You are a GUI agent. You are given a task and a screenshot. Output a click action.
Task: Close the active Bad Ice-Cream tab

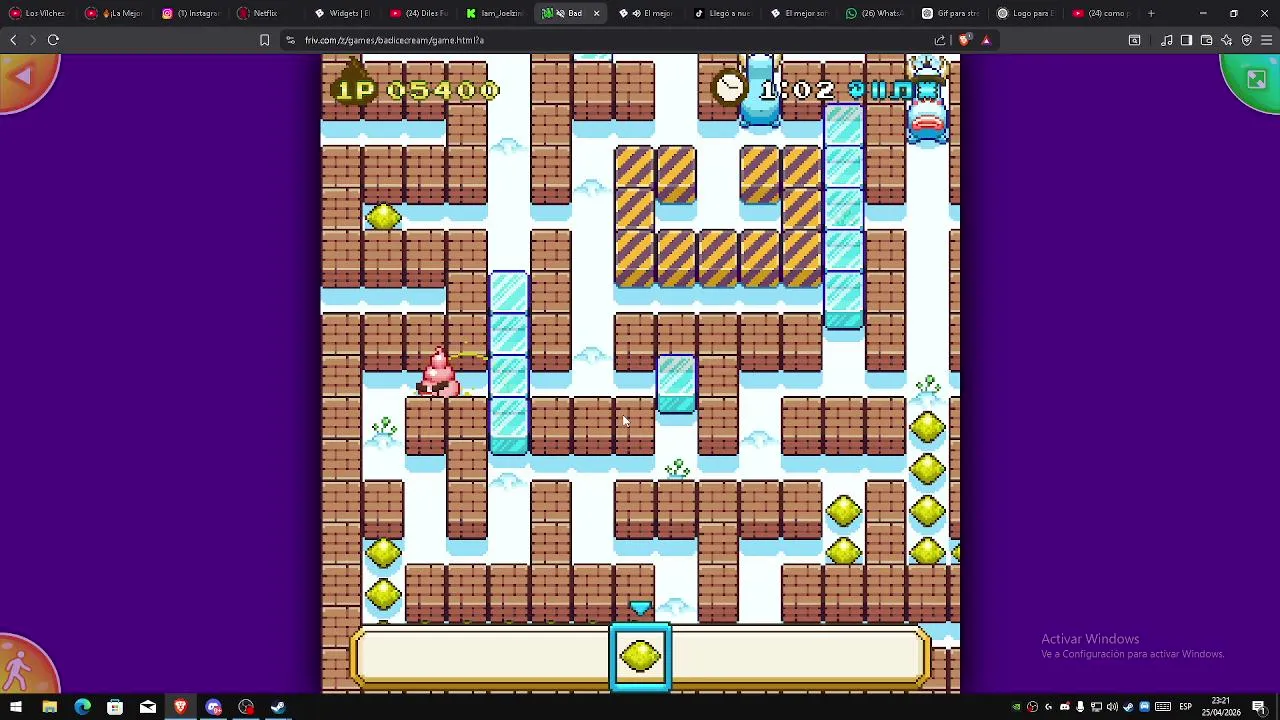pos(596,13)
